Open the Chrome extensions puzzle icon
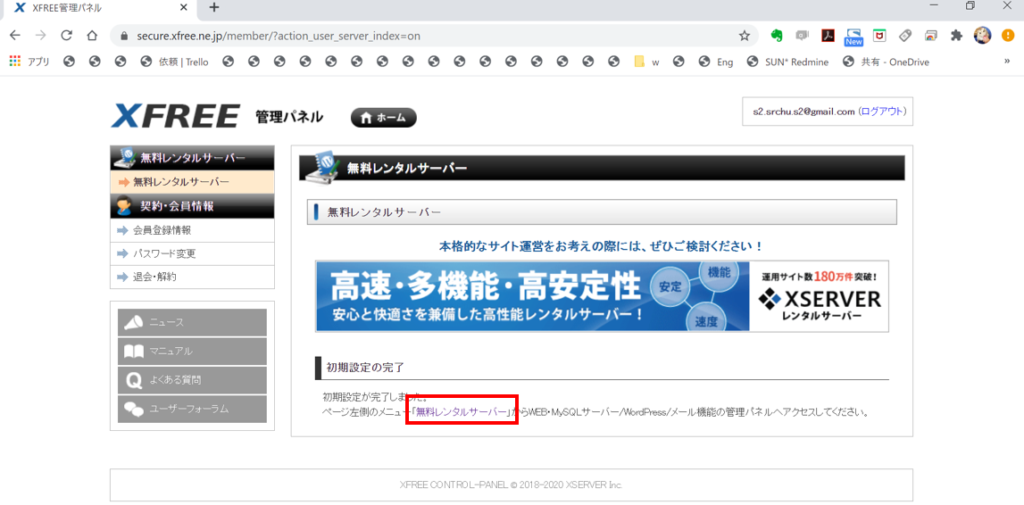The height and width of the screenshot is (505, 1024). (x=956, y=35)
